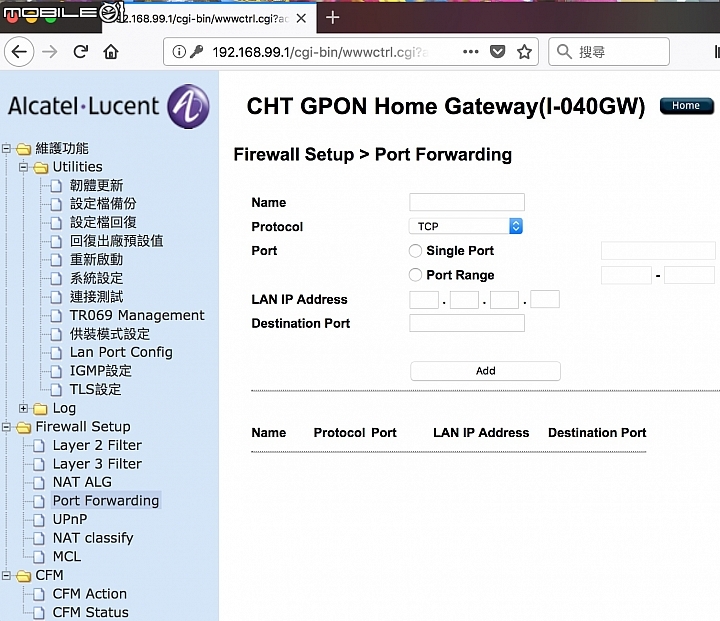
Task: Open 系統設定 in the sidebar
Action: pyautogui.click(x=96, y=278)
